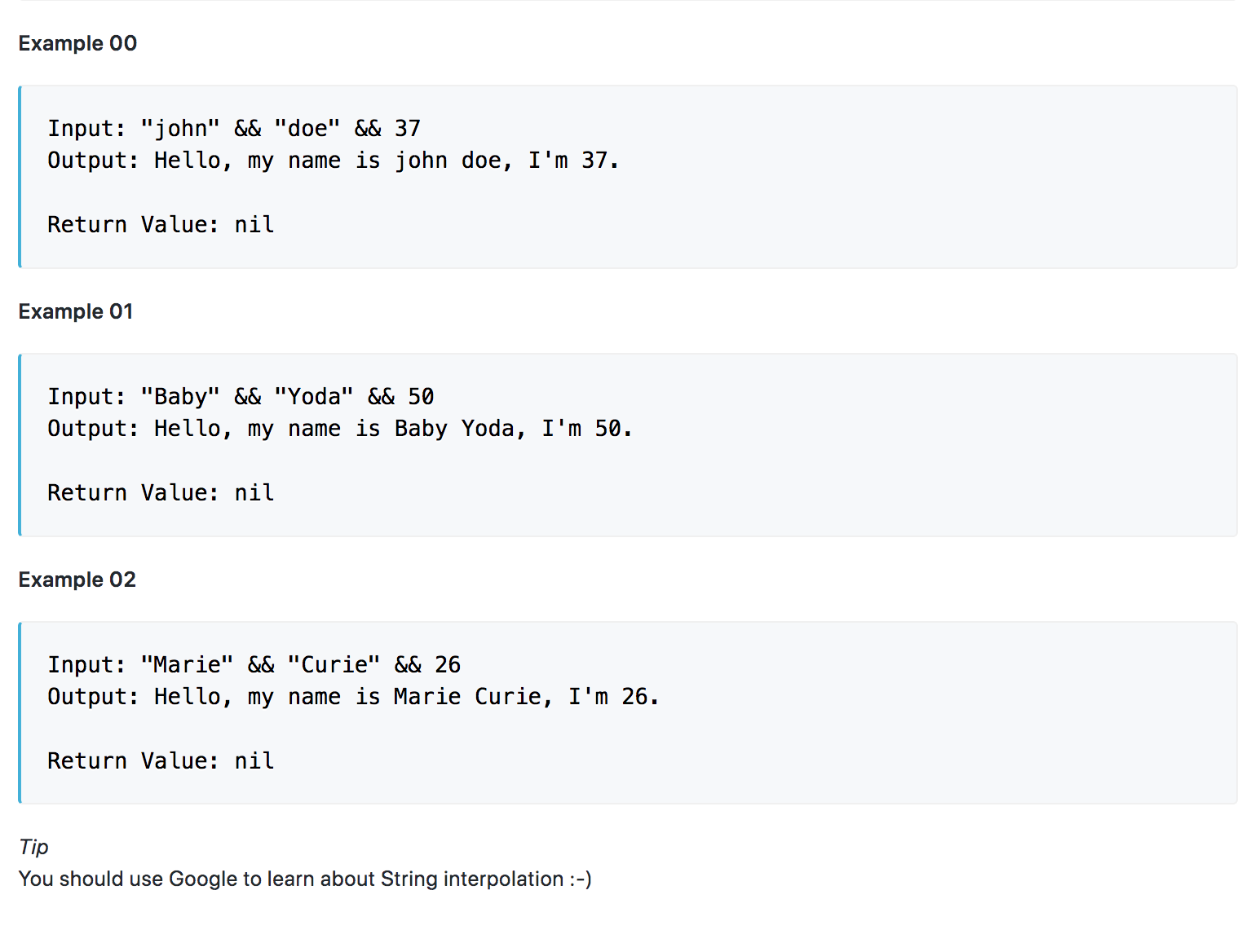Click the blue accent bar of Example 01 block

click(x=18, y=443)
